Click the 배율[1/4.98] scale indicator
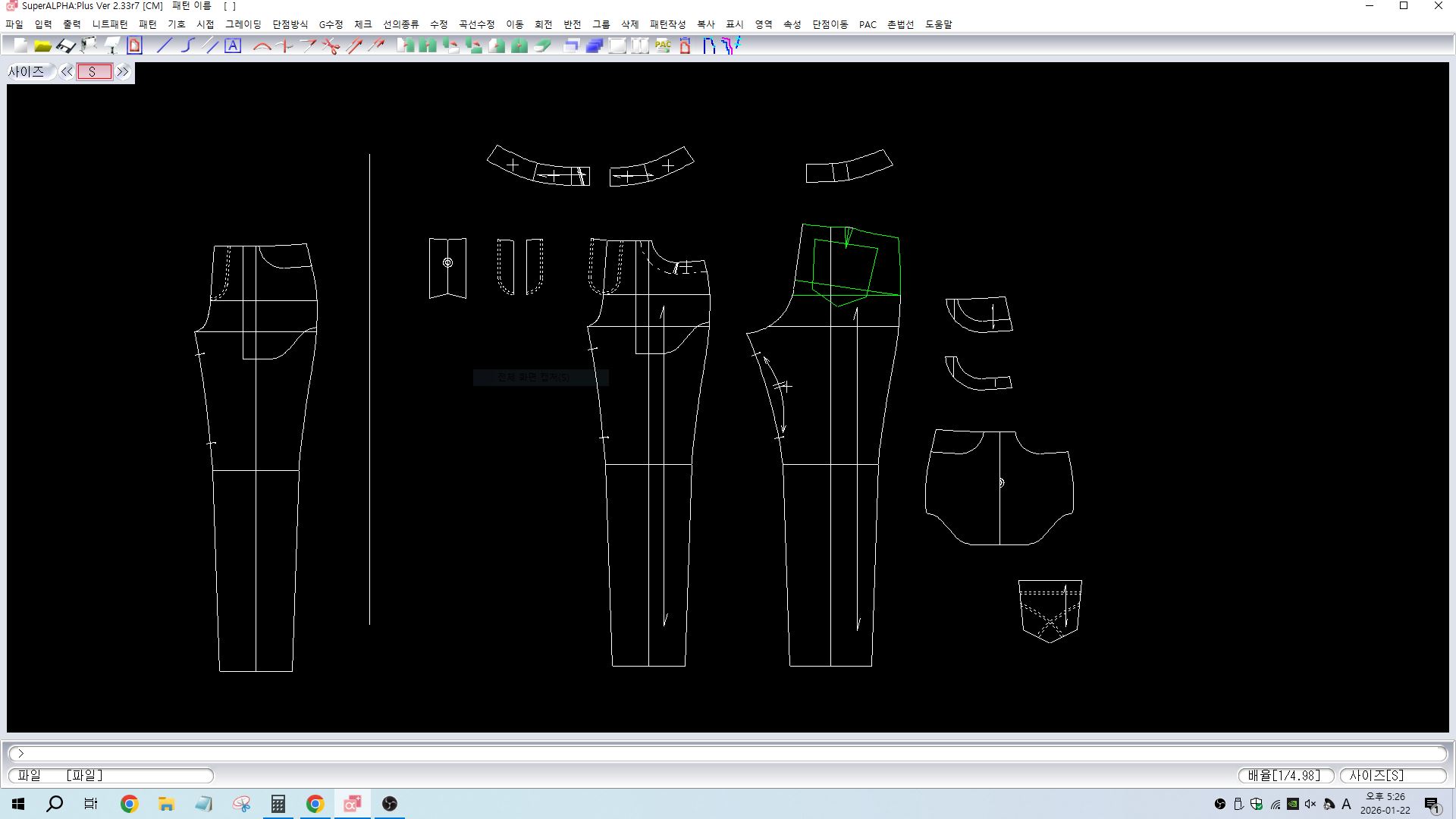Image resolution: width=1456 pixels, height=819 pixels. [1285, 775]
